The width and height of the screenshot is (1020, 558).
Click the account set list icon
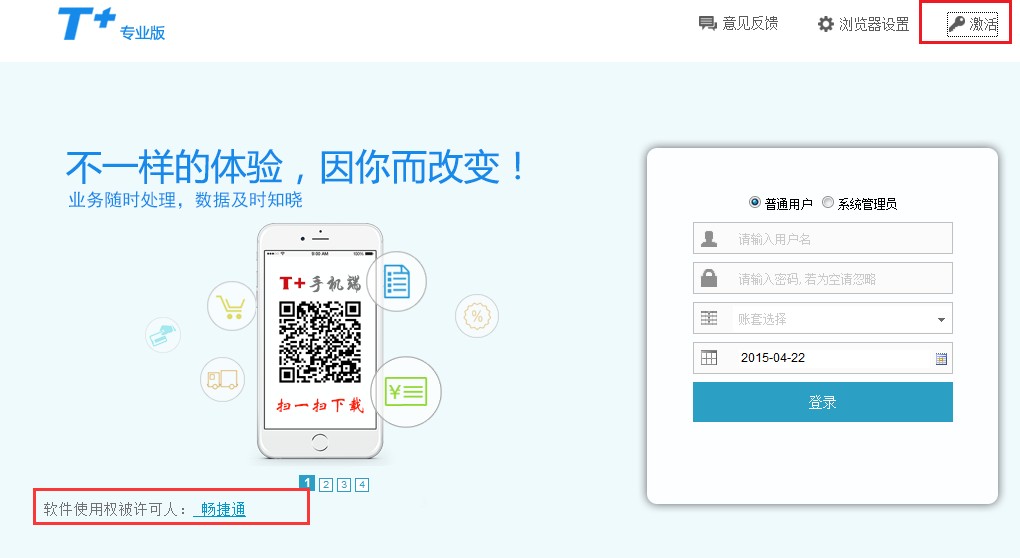(709, 318)
